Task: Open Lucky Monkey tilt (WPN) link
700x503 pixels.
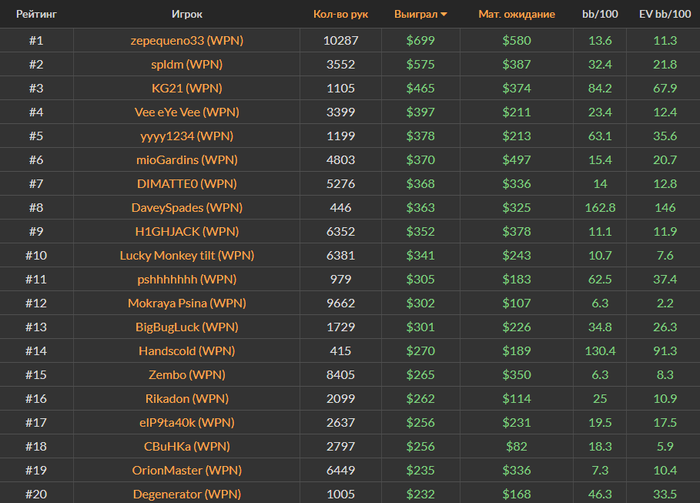Action: (187, 255)
